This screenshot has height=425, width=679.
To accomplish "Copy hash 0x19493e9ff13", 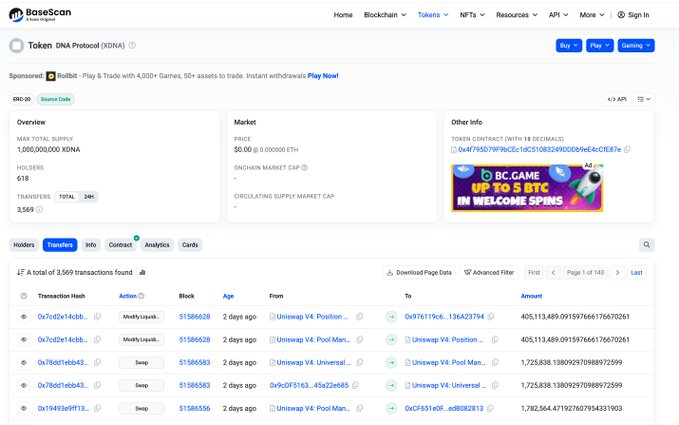I will click(x=97, y=408).
